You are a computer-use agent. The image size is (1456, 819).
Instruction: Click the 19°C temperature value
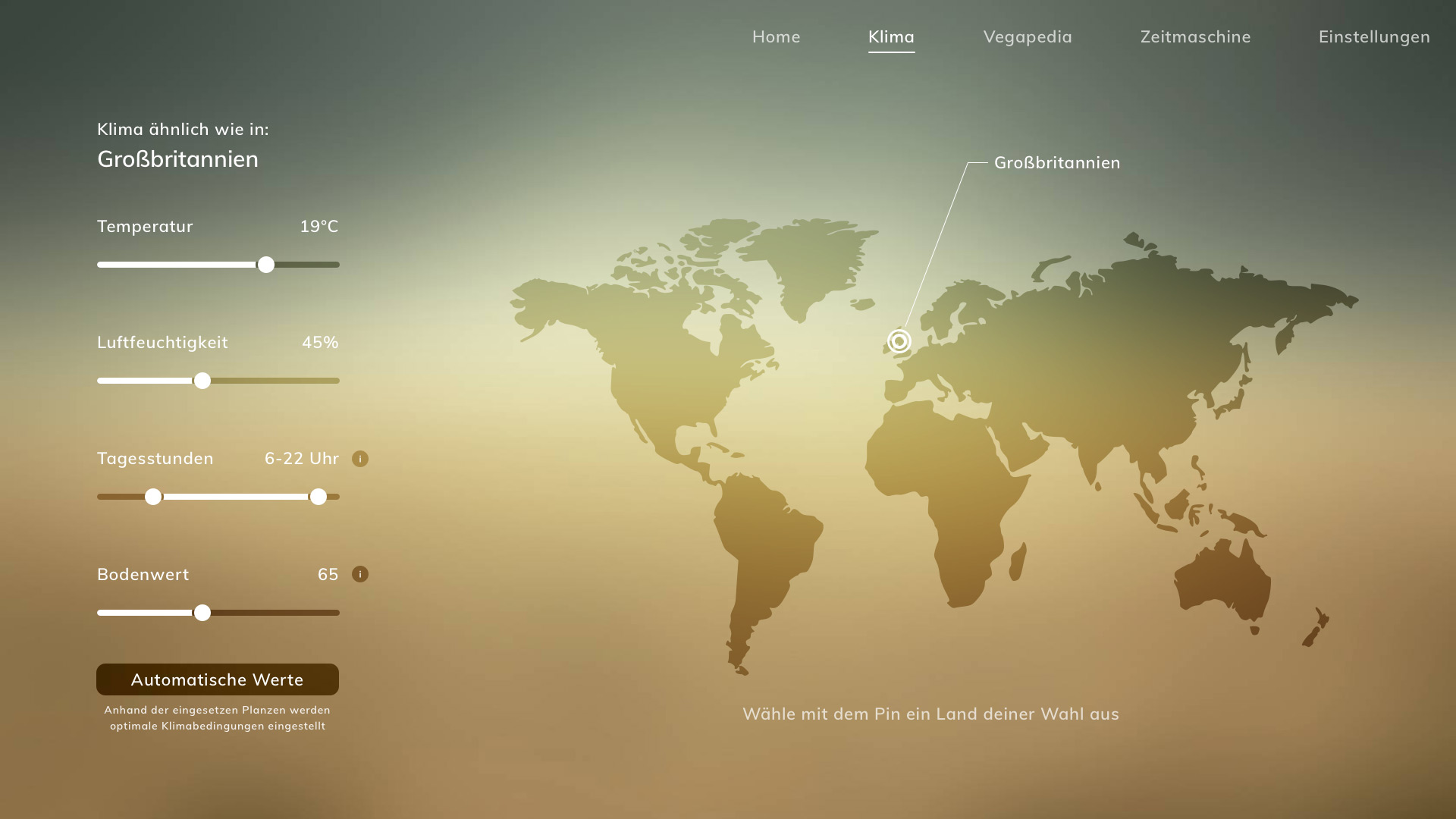[319, 226]
